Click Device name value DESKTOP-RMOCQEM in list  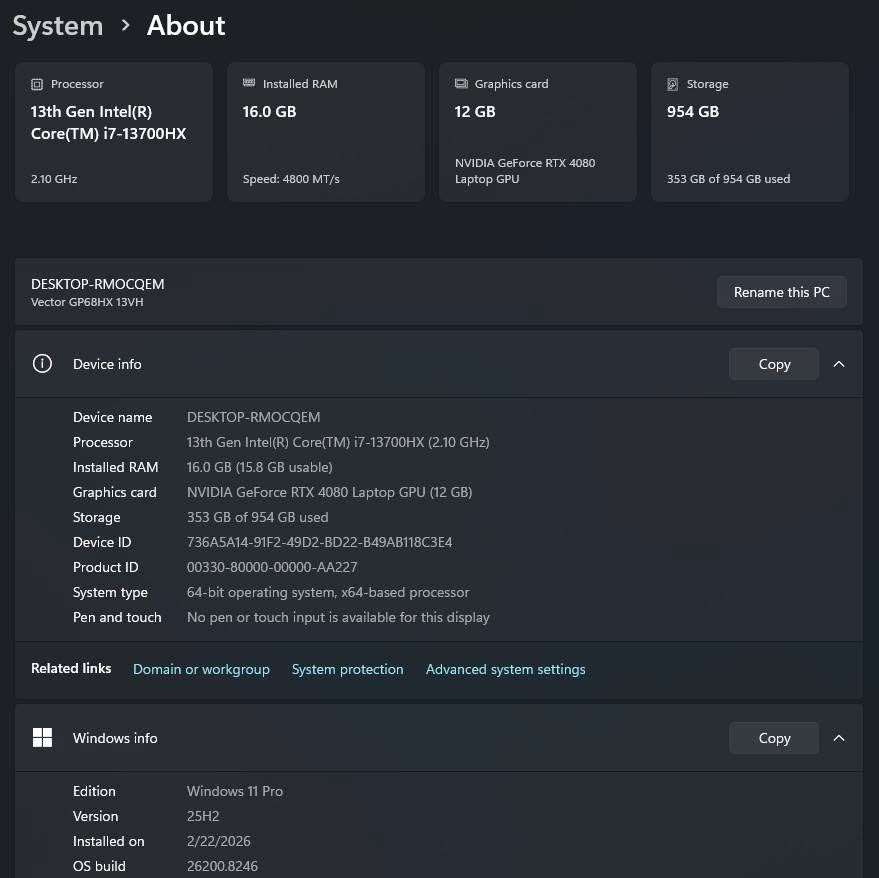[x=253, y=417]
